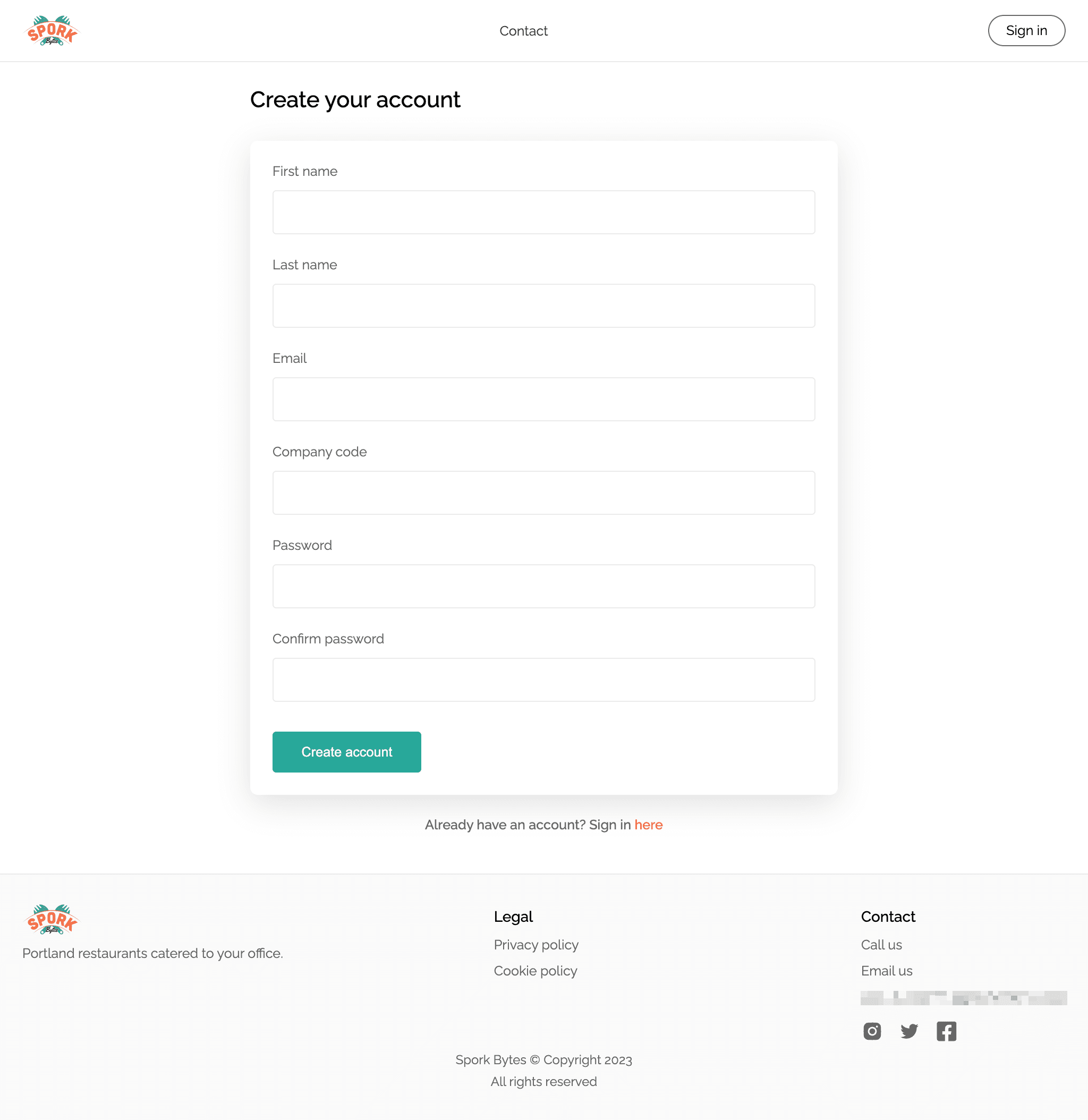Screen dimensions: 1088x1120
Task: Click the Sign in here link
Action: [x=648, y=824]
